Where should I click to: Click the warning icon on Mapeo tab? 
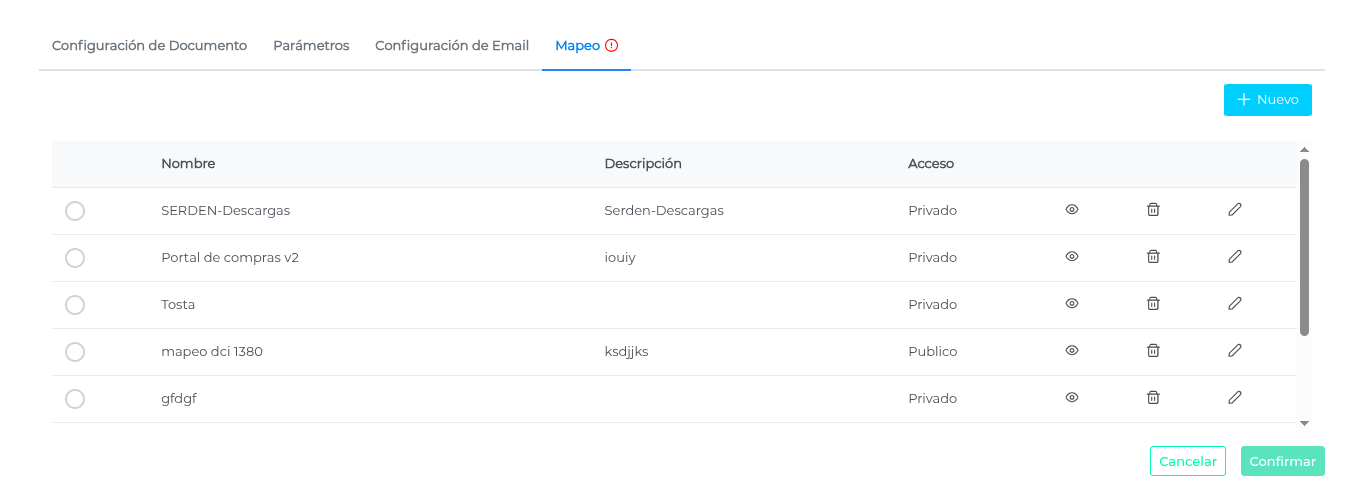(612, 46)
